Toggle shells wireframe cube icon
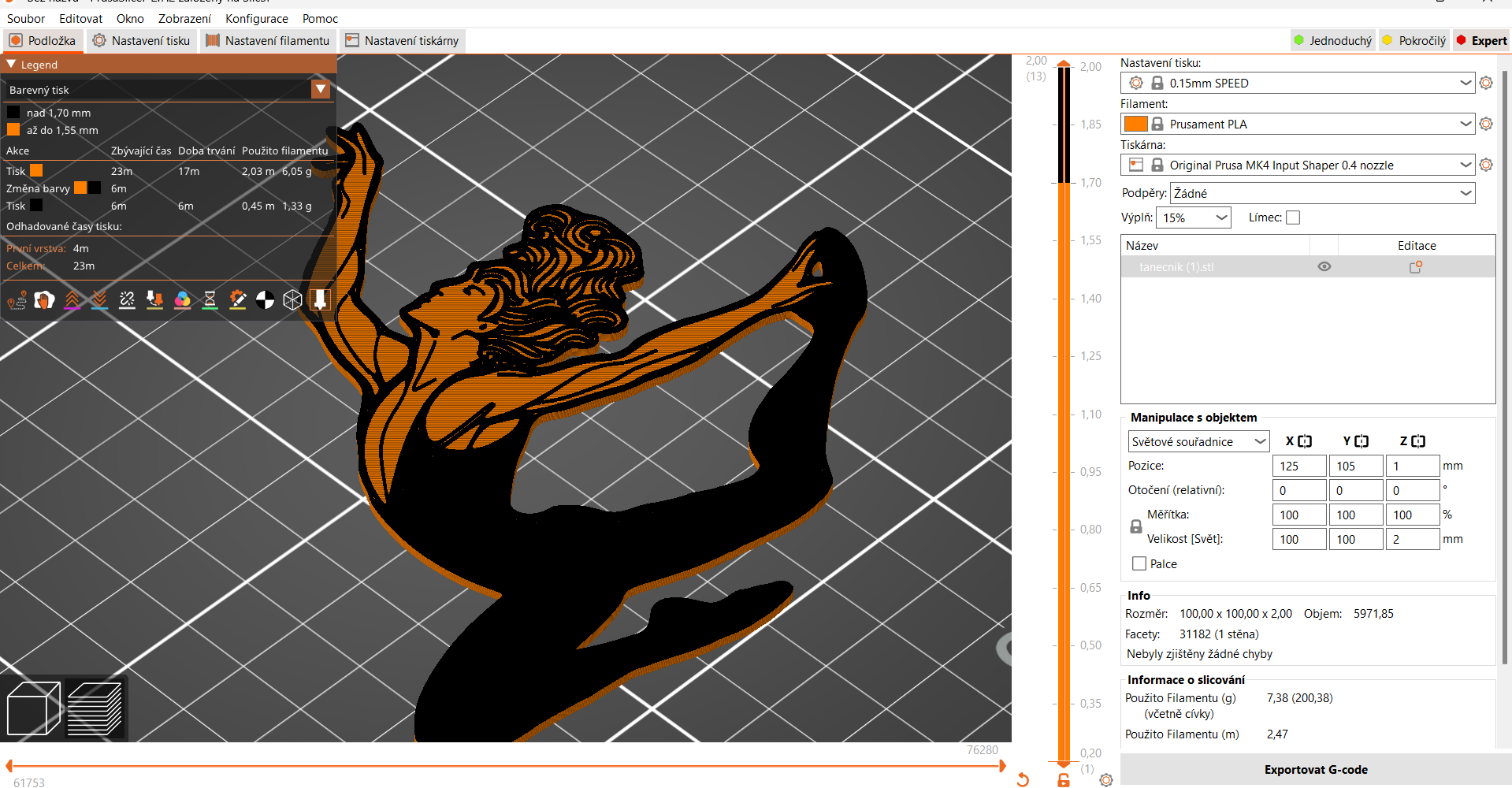The height and width of the screenshot is (788, 1512). (293, 300)
